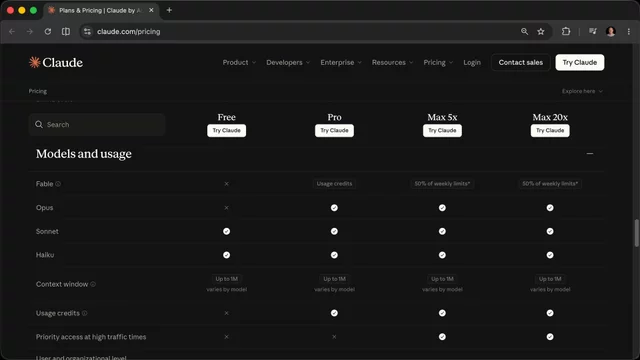The height and width of the screenshot is (360, 640).
Task: Click the Login link
Action: [472, 62]
